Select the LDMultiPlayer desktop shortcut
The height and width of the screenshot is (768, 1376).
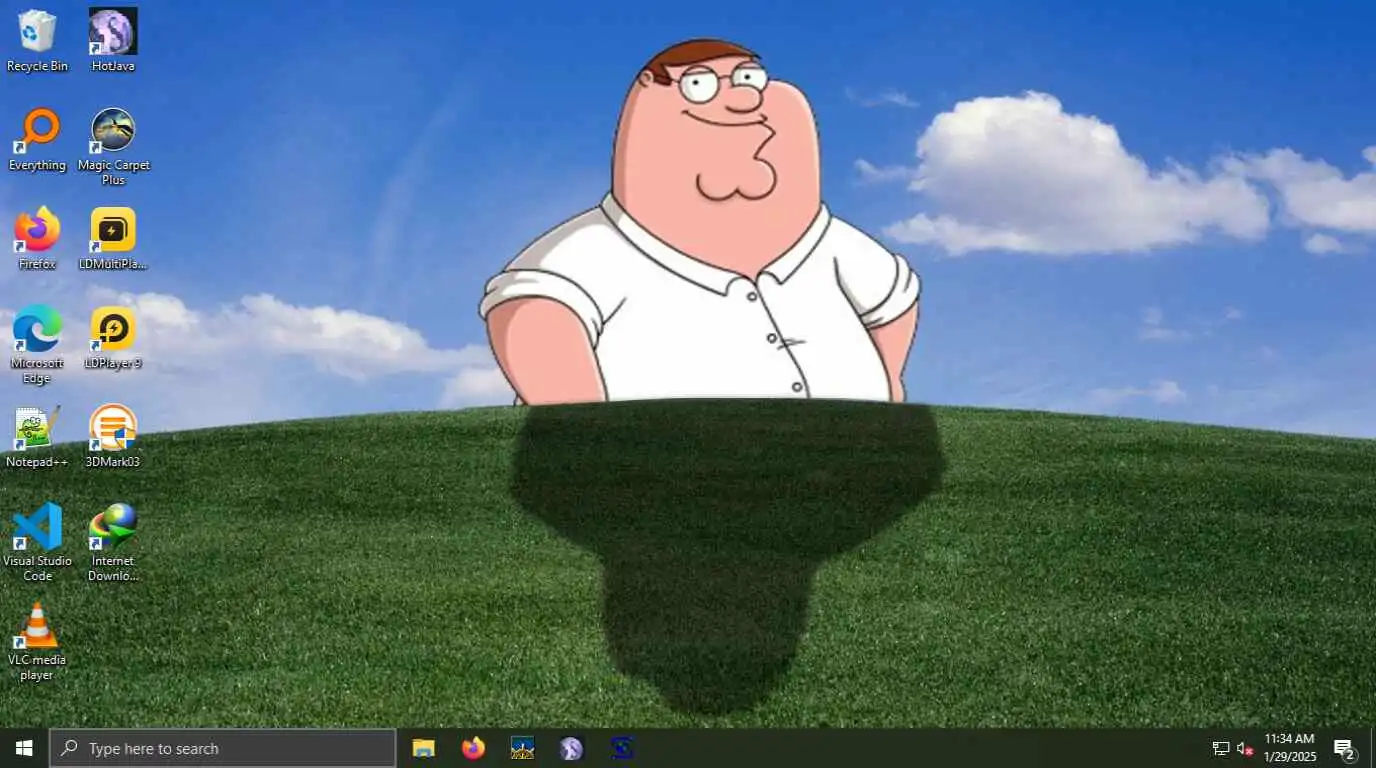tap(113, 239)
